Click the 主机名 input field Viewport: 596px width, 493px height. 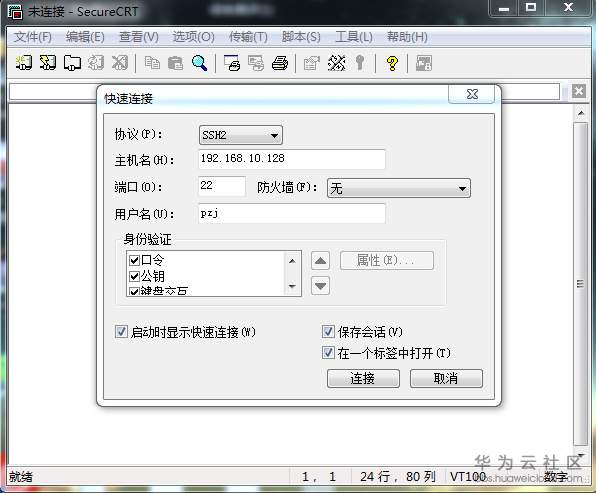[292, 159]
